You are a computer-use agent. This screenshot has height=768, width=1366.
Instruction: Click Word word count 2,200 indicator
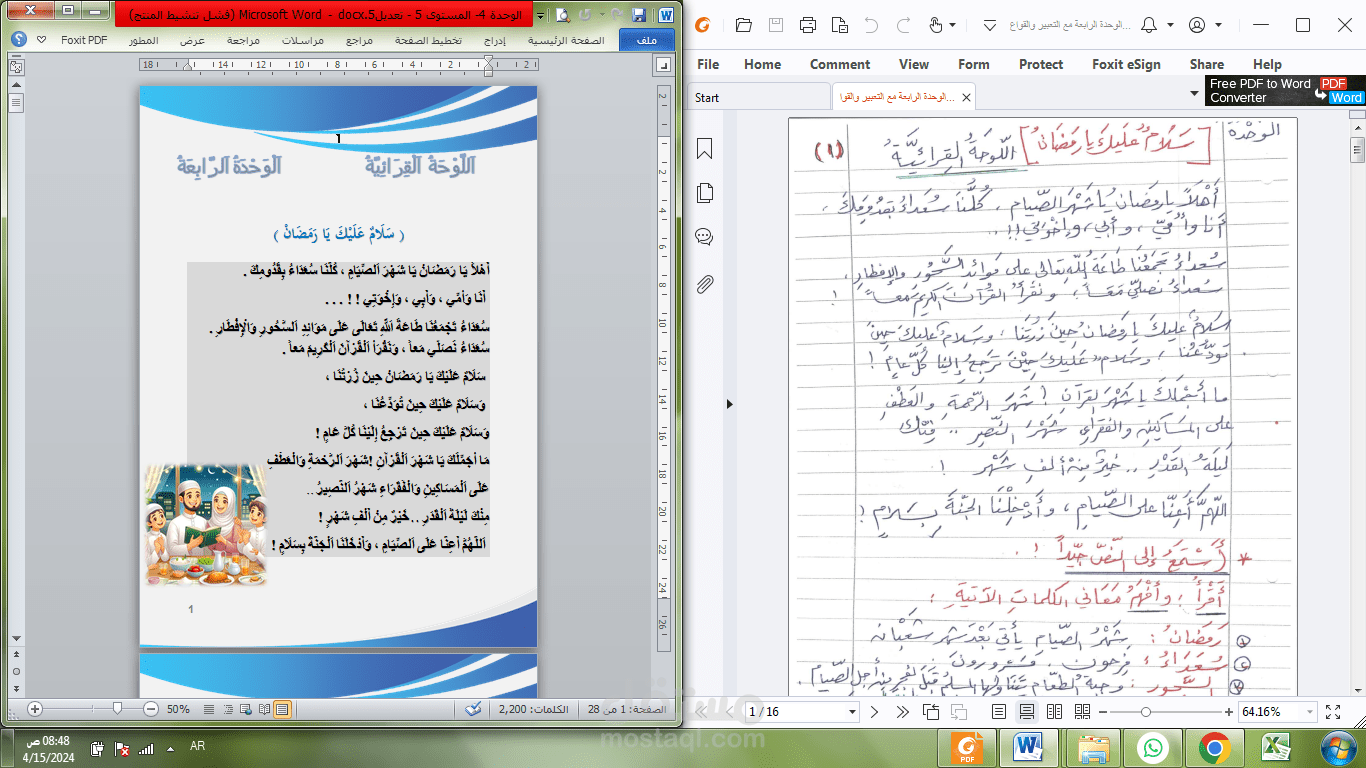pyautogui.click(x=533, y=709)
